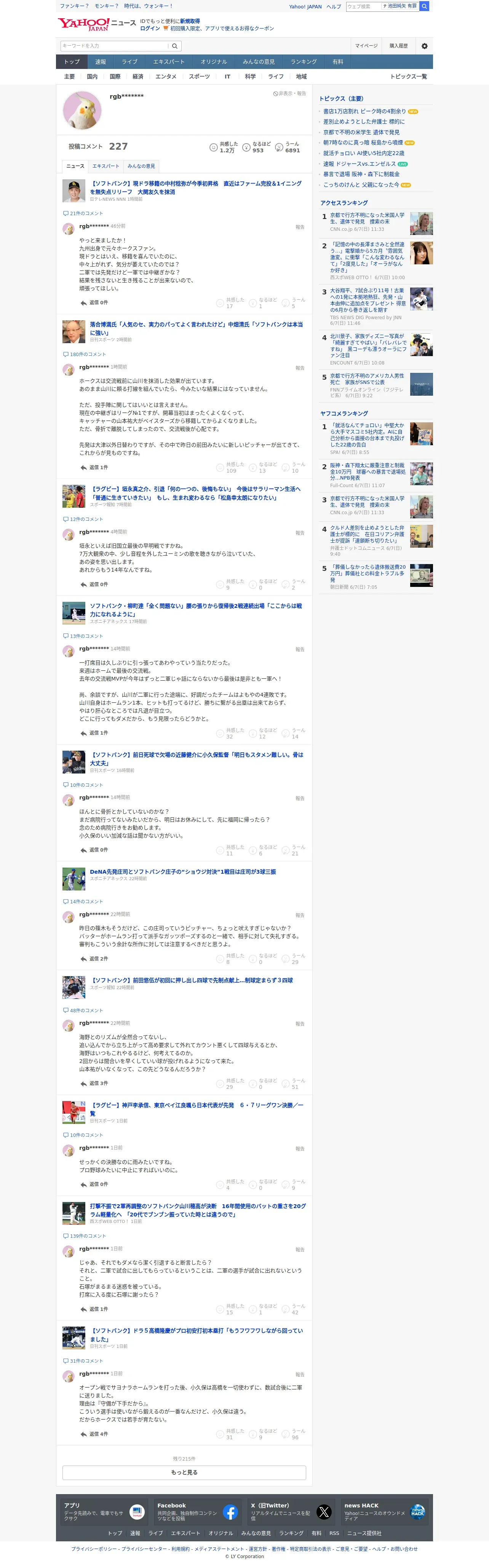Open the プライバシーポリシー footer link
489x1568 pixels.
[x=94, y=1549]
